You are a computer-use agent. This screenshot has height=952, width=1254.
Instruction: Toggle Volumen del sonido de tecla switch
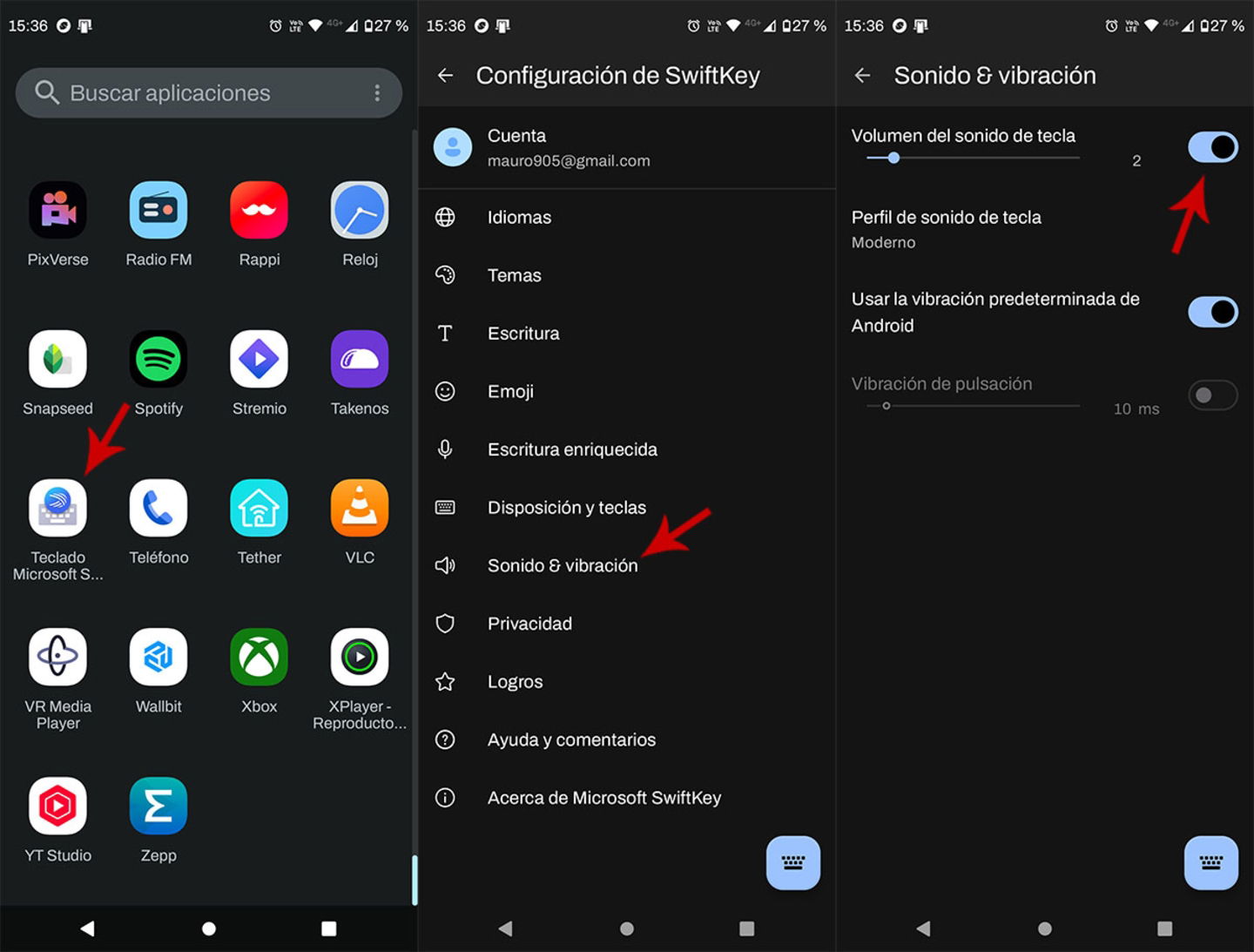coord(1212,147)
